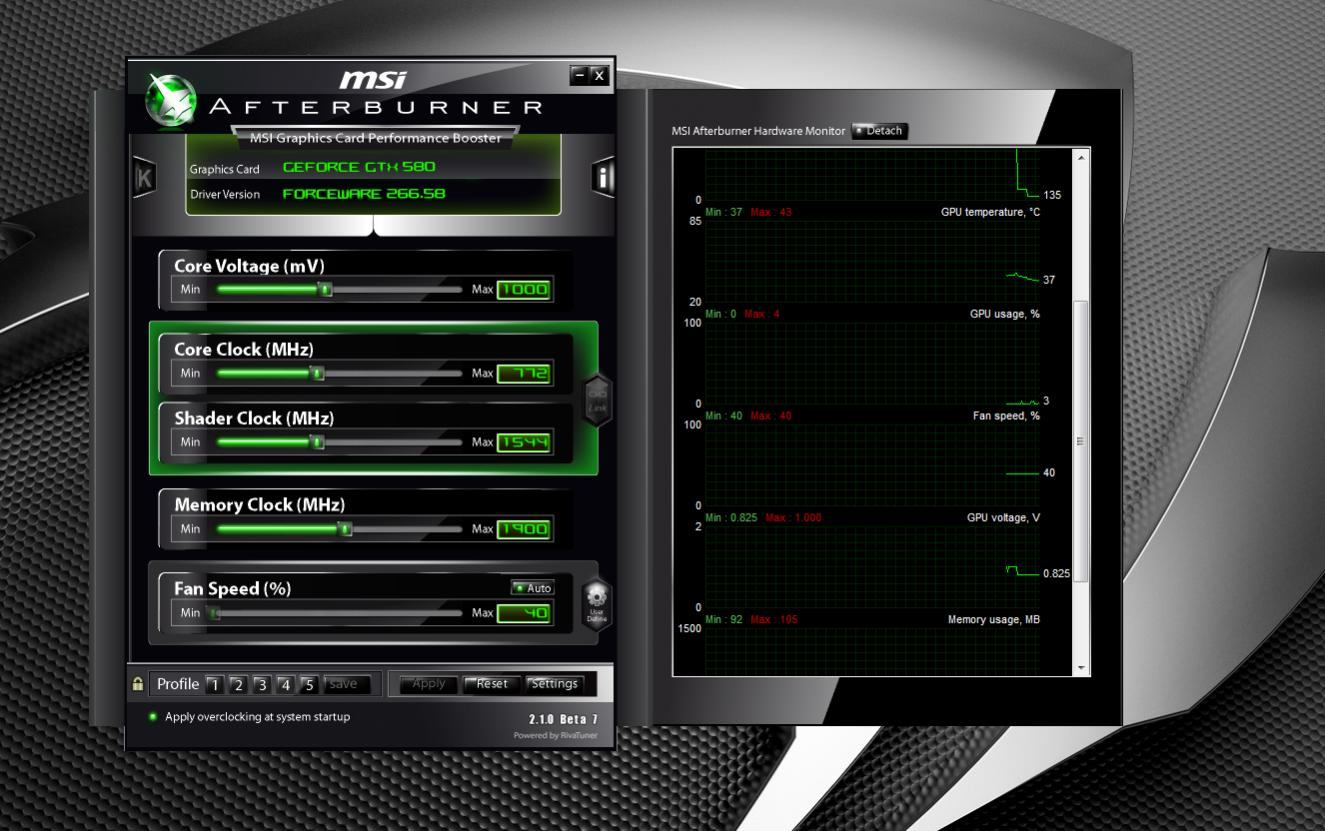
Task: Select profile slot 3
Action: pyautogui.click(x=262, y=685)
